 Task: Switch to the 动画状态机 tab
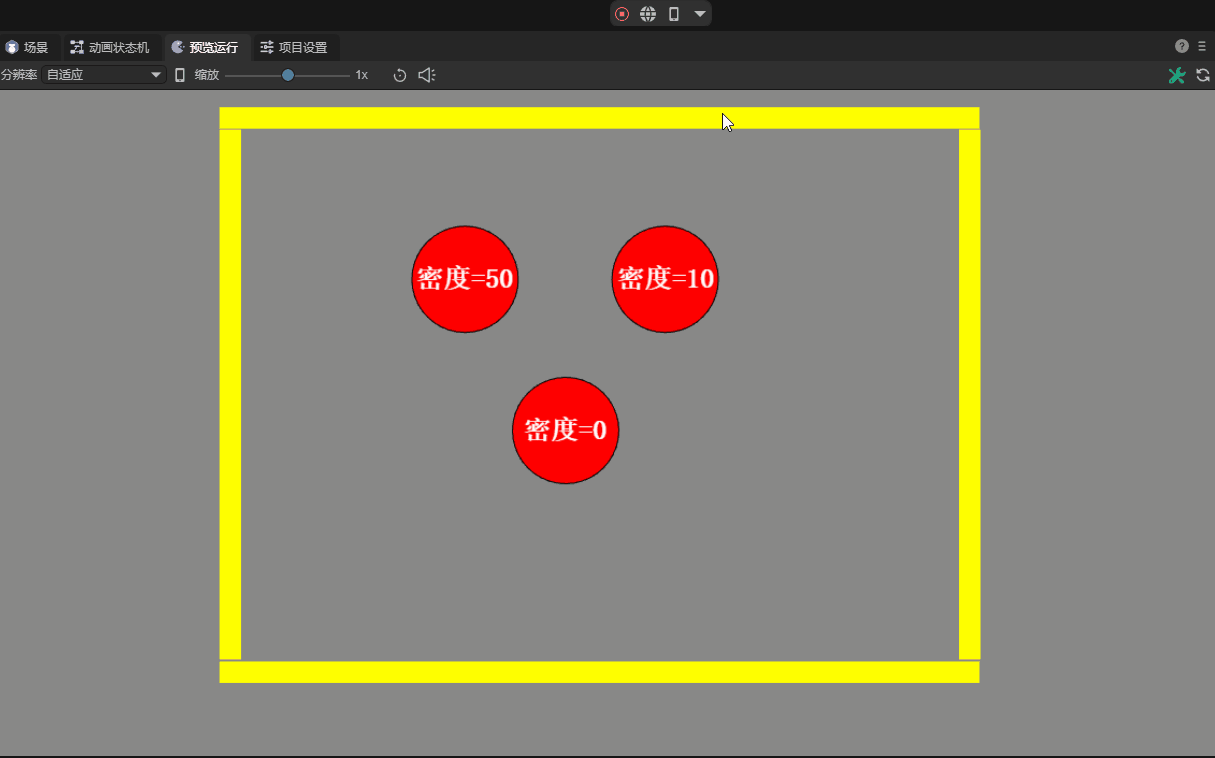coord(110,47)
